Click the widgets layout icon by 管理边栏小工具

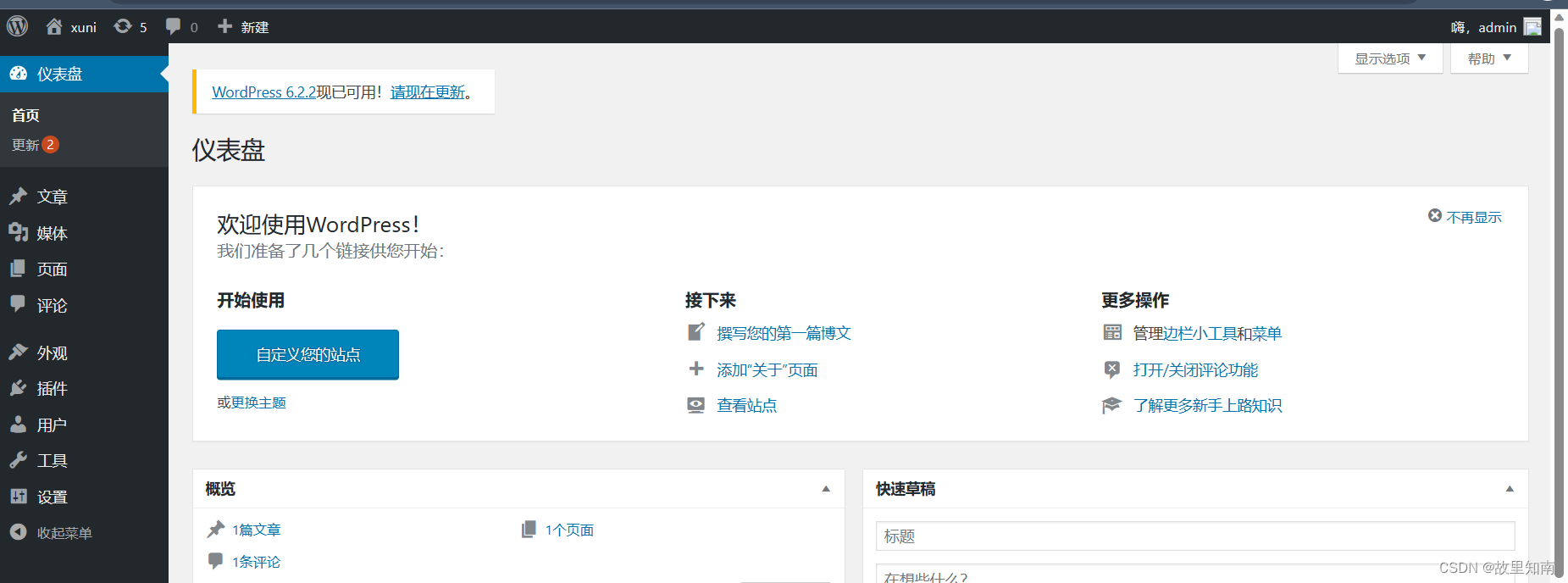tap(1112, 332)
